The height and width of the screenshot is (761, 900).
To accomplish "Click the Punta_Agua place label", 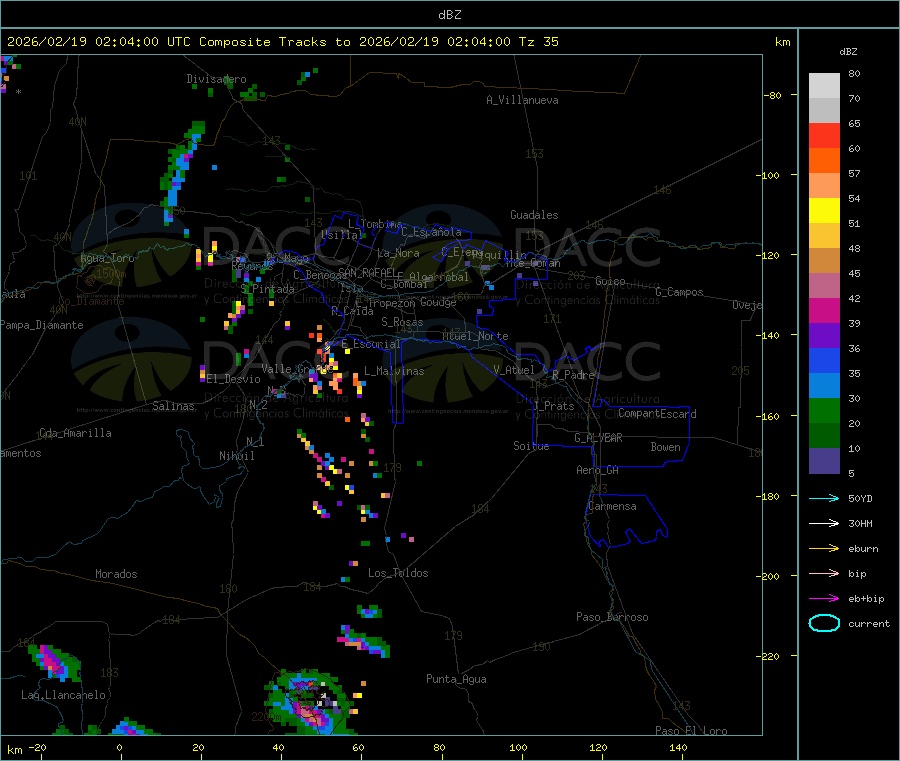I will pyautogui.click(x=456, y=679).
